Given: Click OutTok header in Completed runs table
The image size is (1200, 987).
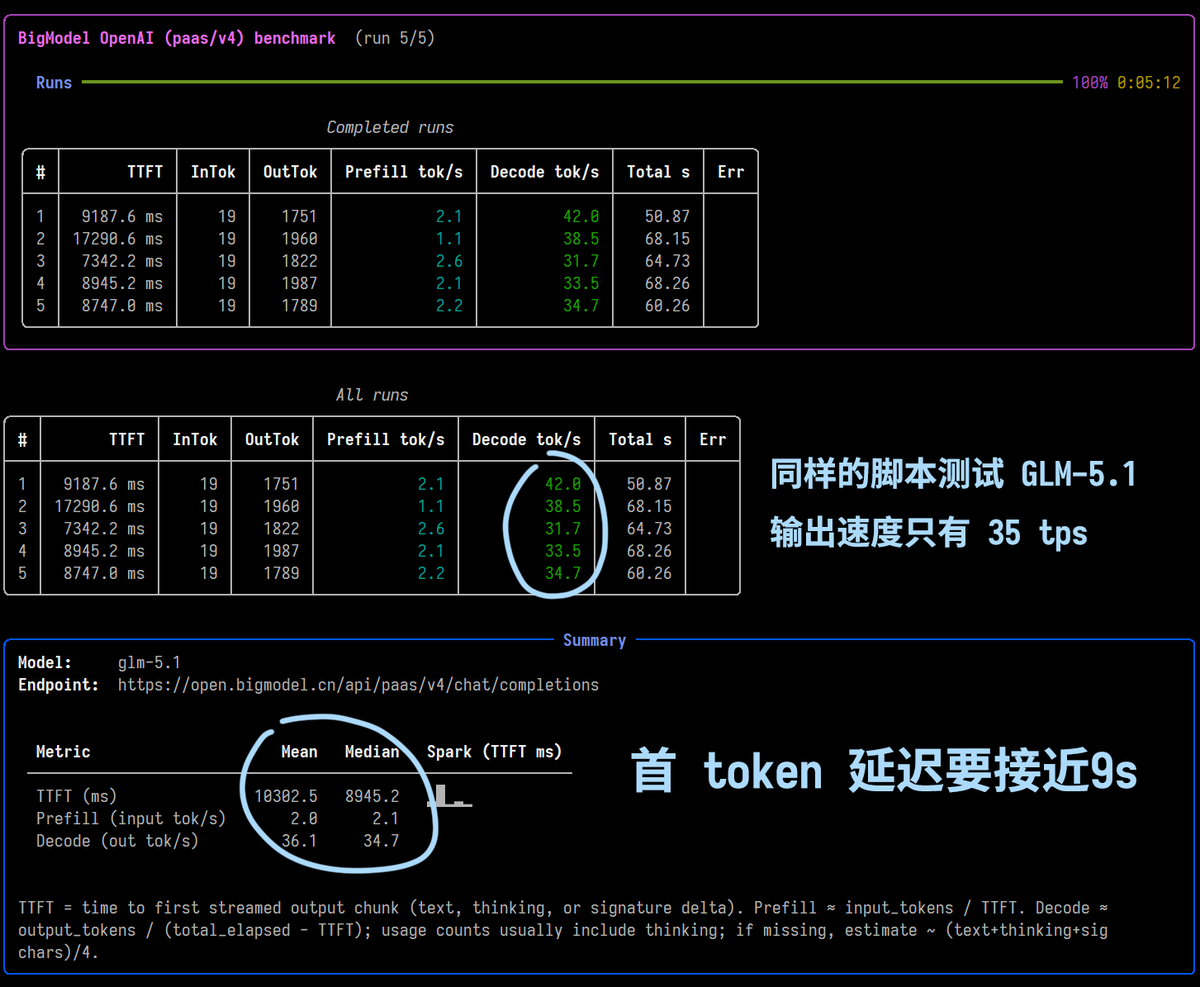Looking at the screenshot, I should click(x=290, y=172).
